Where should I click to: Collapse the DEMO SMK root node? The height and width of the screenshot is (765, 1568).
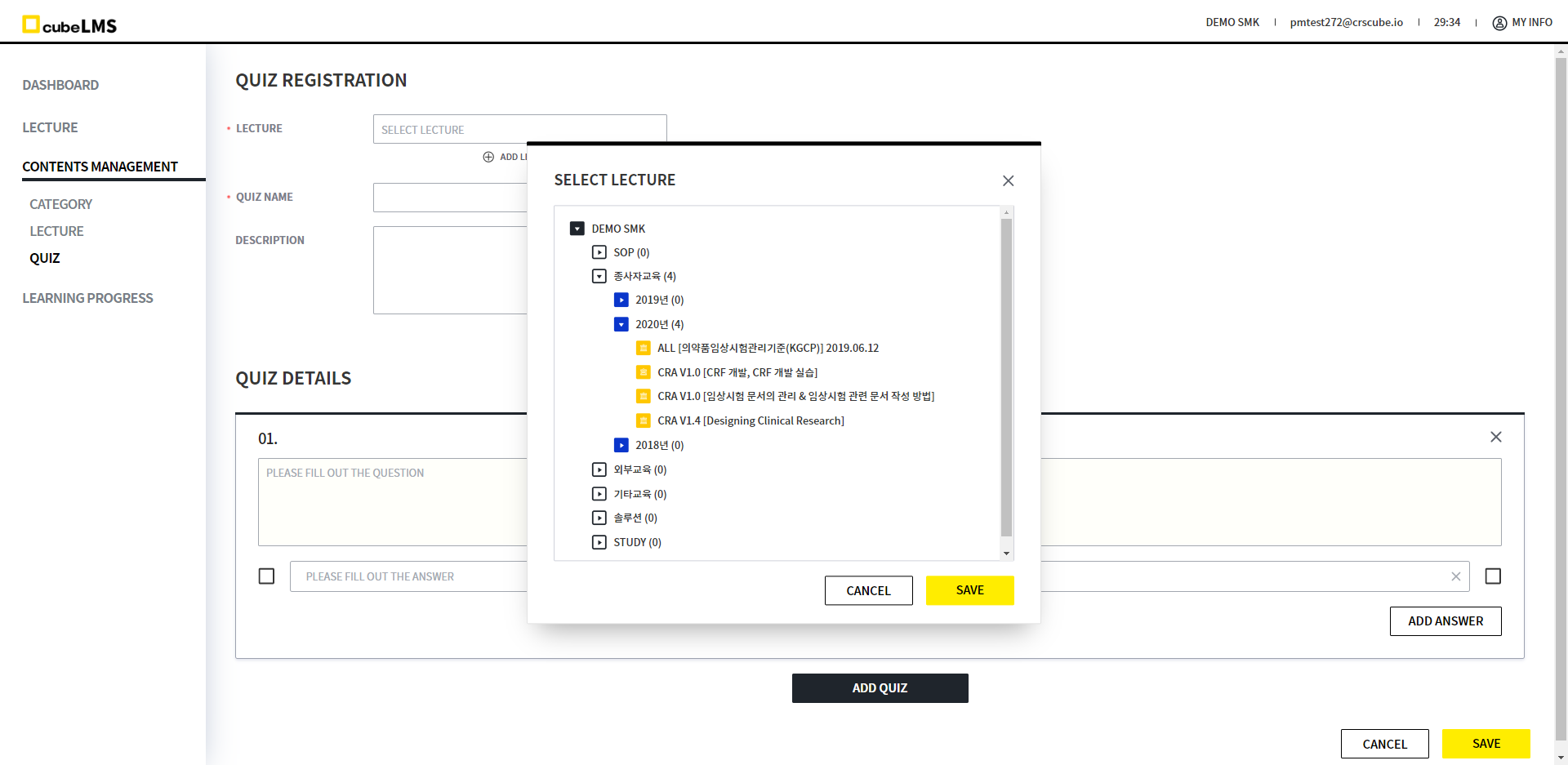coord(577,229)
